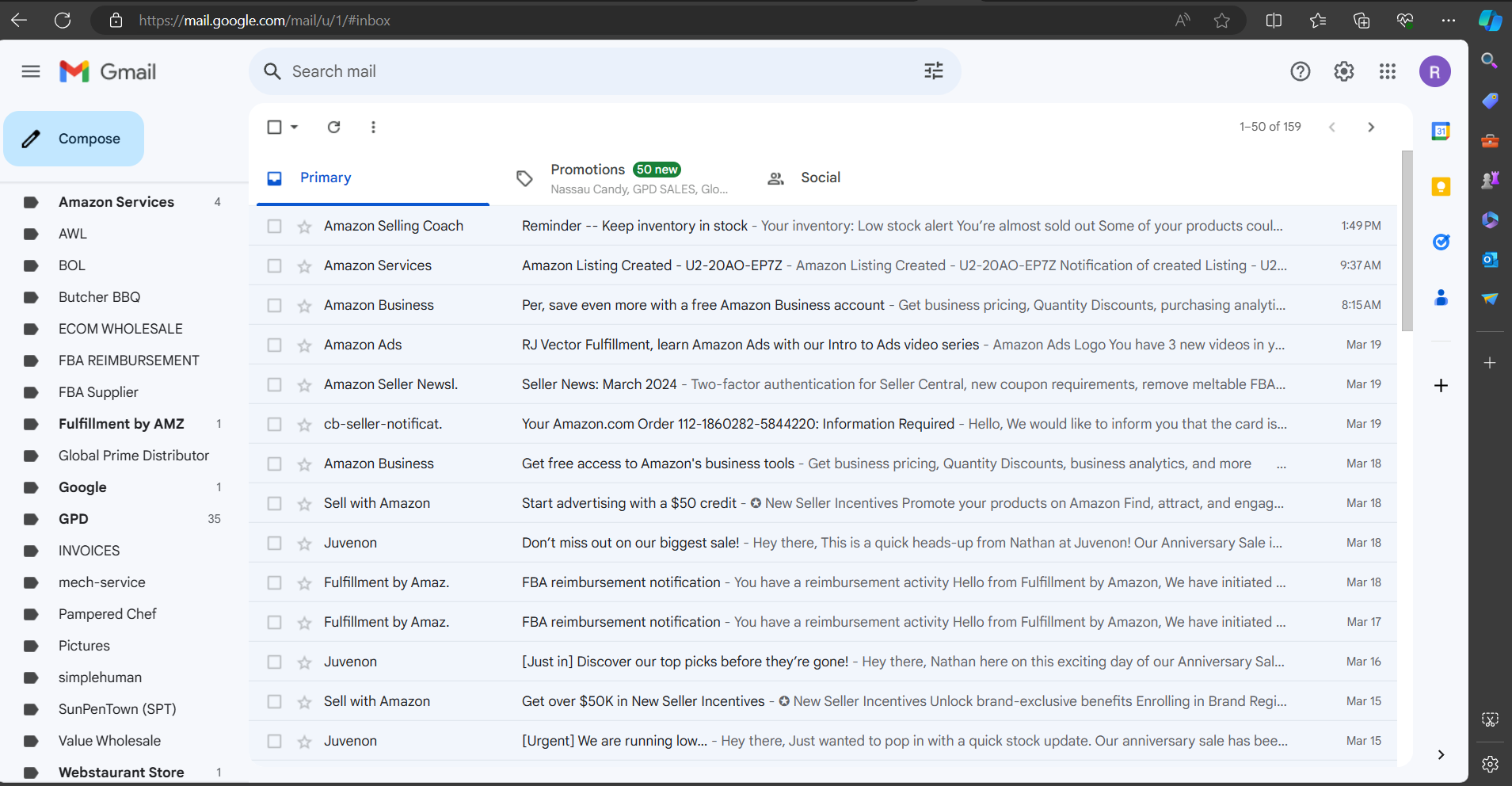1512x786 pixels.
Task: Get add-ons plus icon in Gmail side panel
Action: point(1441,386)
